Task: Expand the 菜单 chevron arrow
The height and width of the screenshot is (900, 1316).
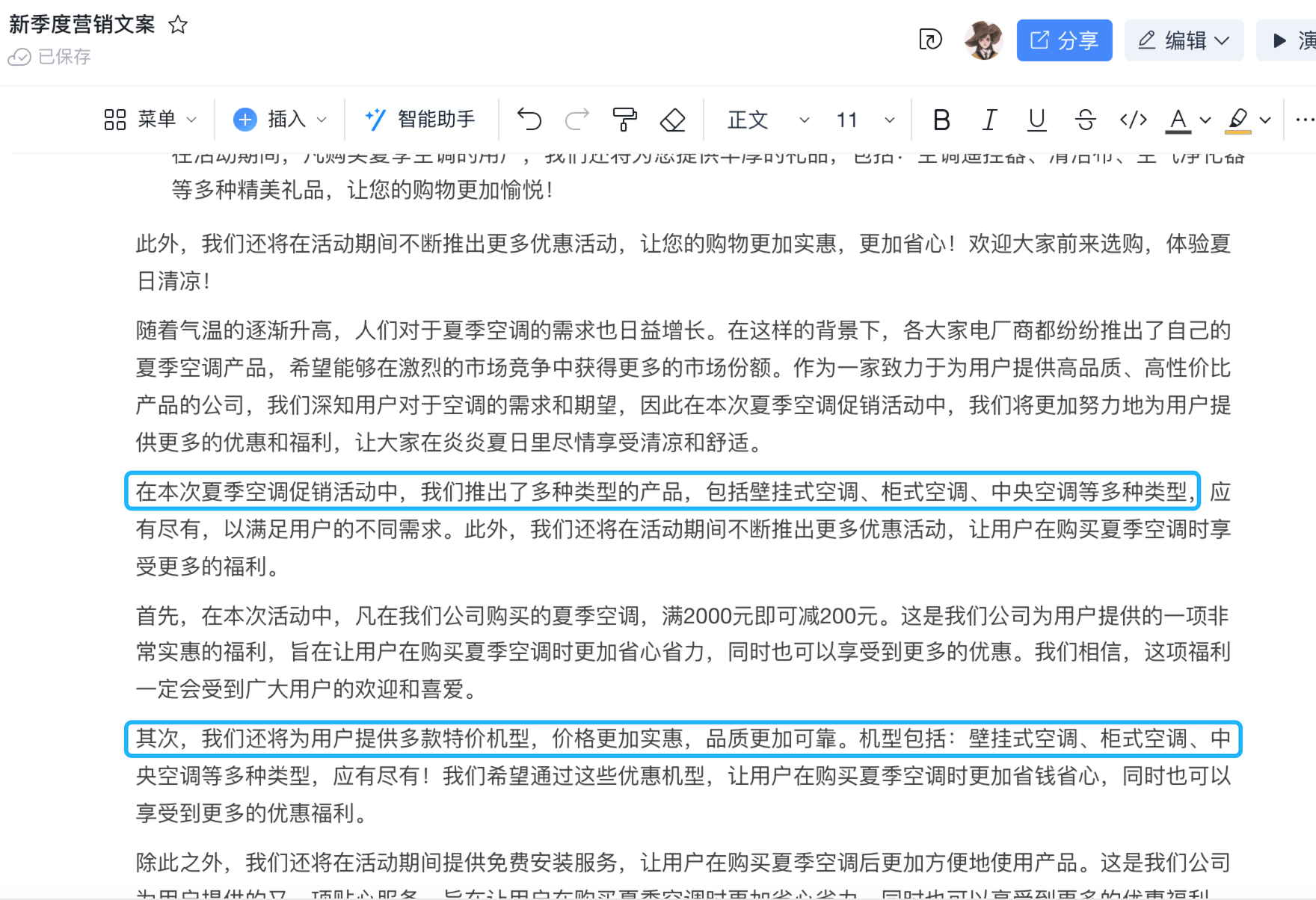Action: point(191,120)
